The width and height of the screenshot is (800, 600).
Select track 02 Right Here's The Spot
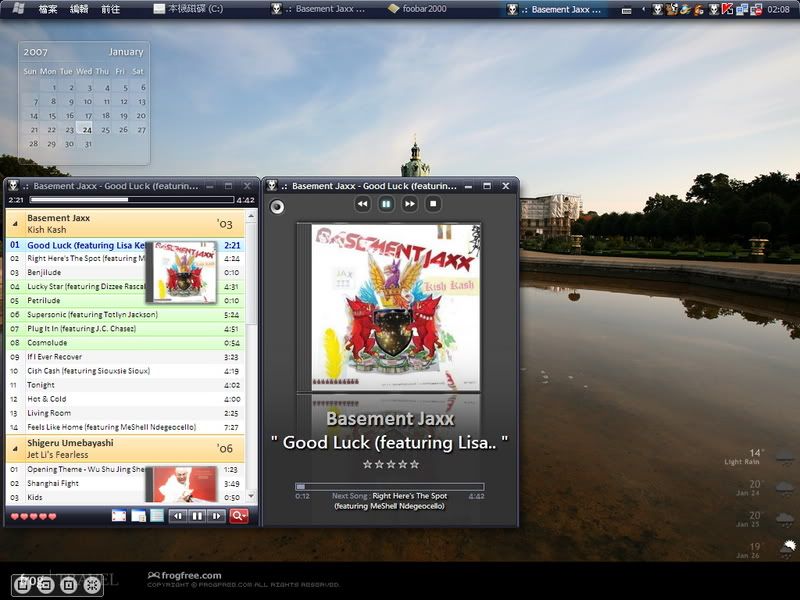pyautogui.click(x=125, y=259)
